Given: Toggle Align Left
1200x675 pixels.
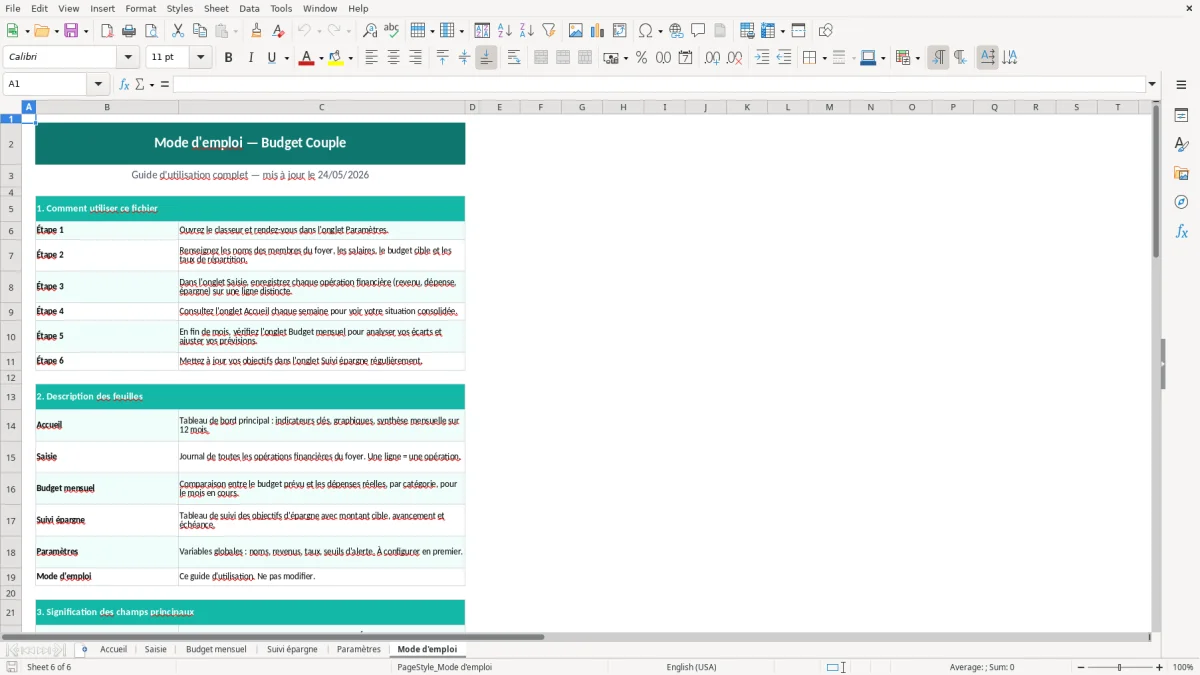Looking at the screenshot, I should (371, 58).
